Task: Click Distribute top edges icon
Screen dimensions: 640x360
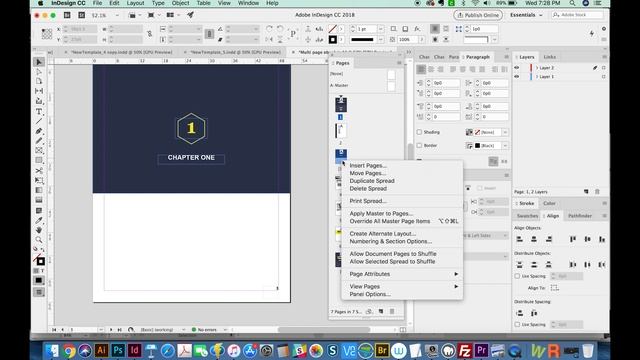Action: tap(520, 264)
